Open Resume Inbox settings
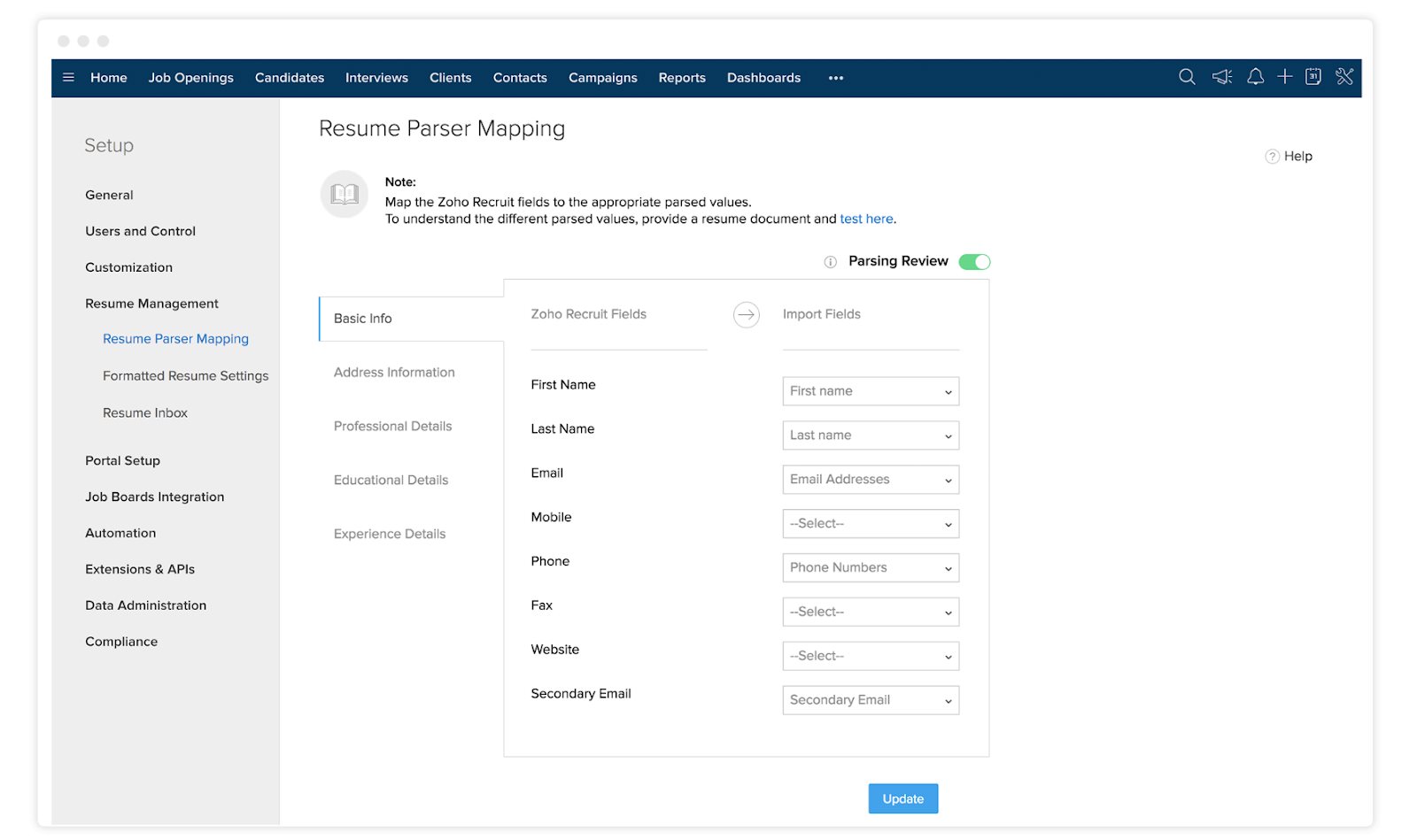The width and height of the screenshot is (1417, 840). click(145, 413)
